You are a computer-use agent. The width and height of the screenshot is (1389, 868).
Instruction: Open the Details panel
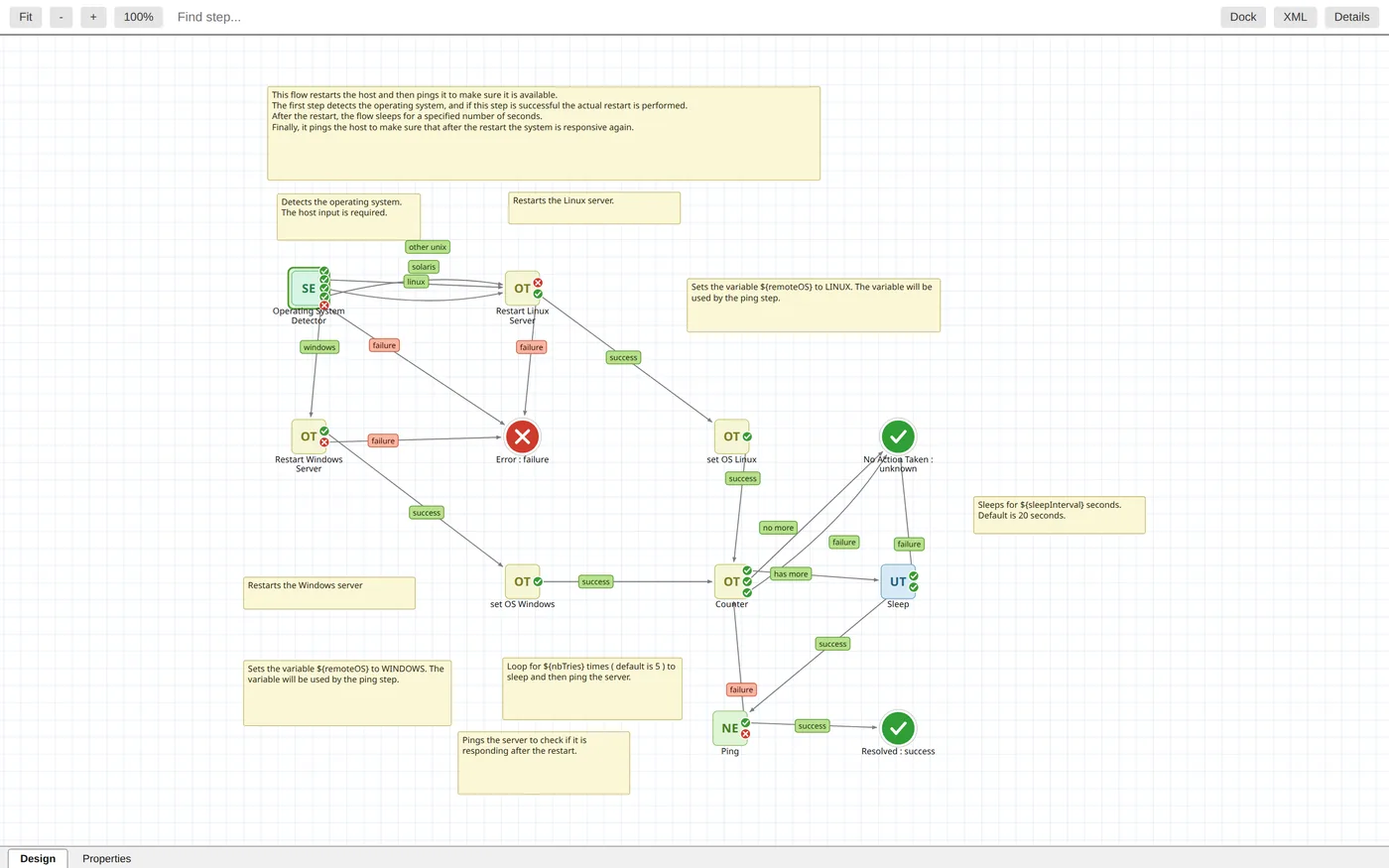click(1351, 17)
